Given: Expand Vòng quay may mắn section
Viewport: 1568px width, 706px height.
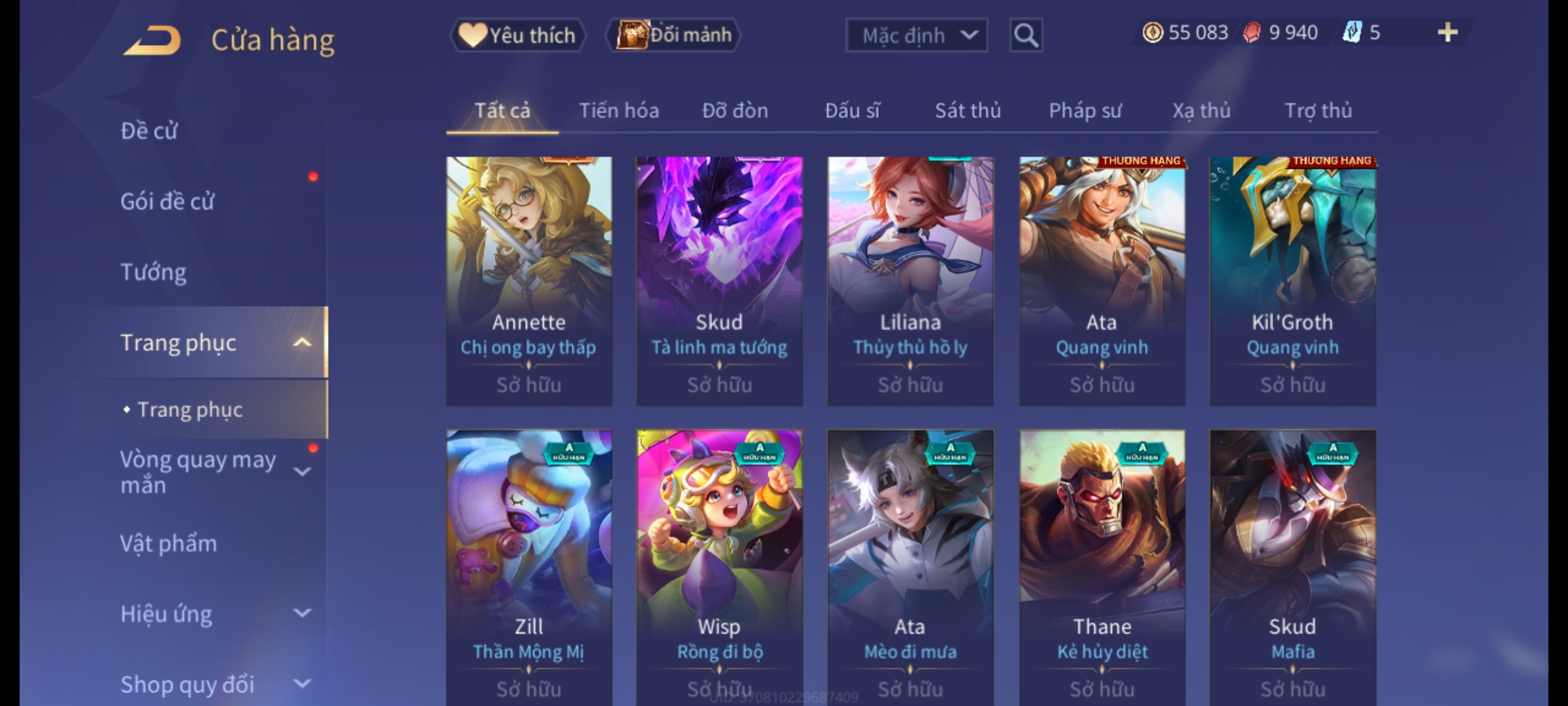Looking at the screenshot, I should tap(302, 471).
